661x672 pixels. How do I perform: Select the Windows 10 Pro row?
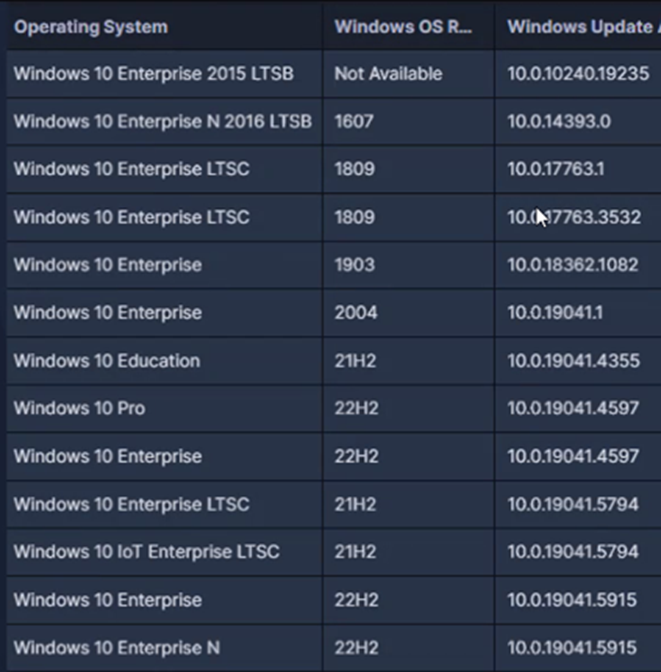pos(79,408)
